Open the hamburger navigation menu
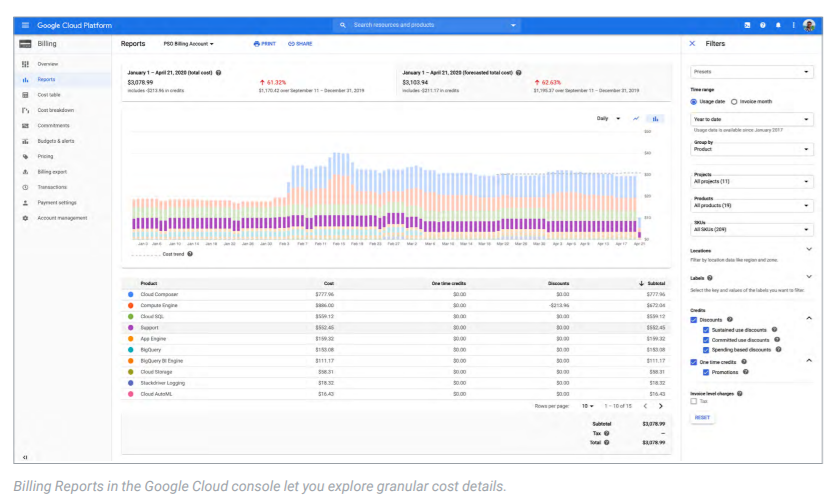This screenshot has width=835, height=496. pyautogui.click(x=25, y=25)
